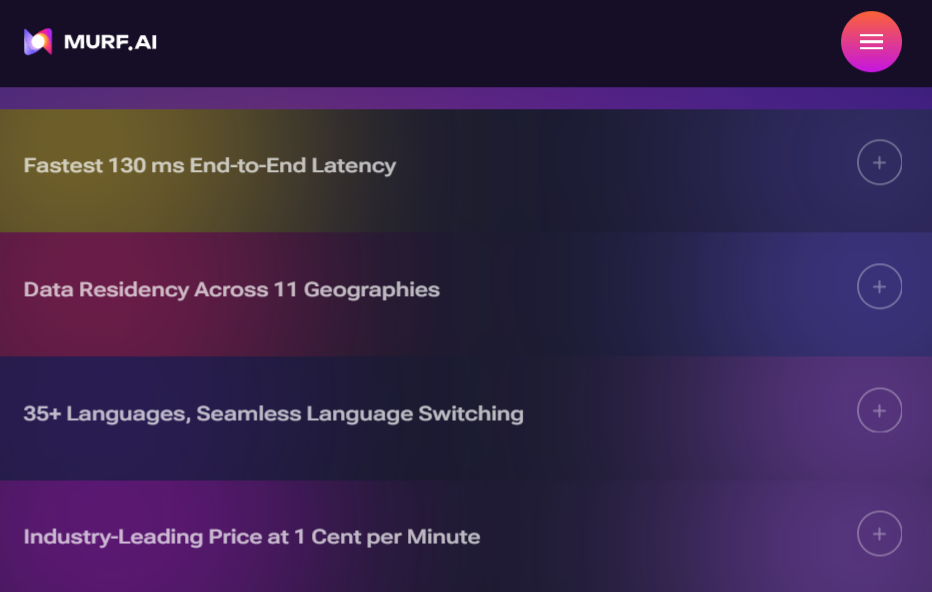Open the hamburger menu button
Screen dimensions: 932x592
click(x=871, y=42)
